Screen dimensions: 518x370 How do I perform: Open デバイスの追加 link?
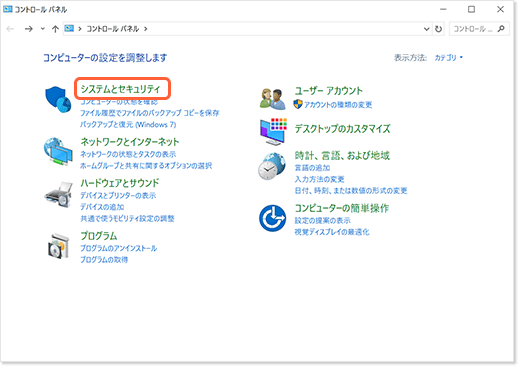(102, 207)
